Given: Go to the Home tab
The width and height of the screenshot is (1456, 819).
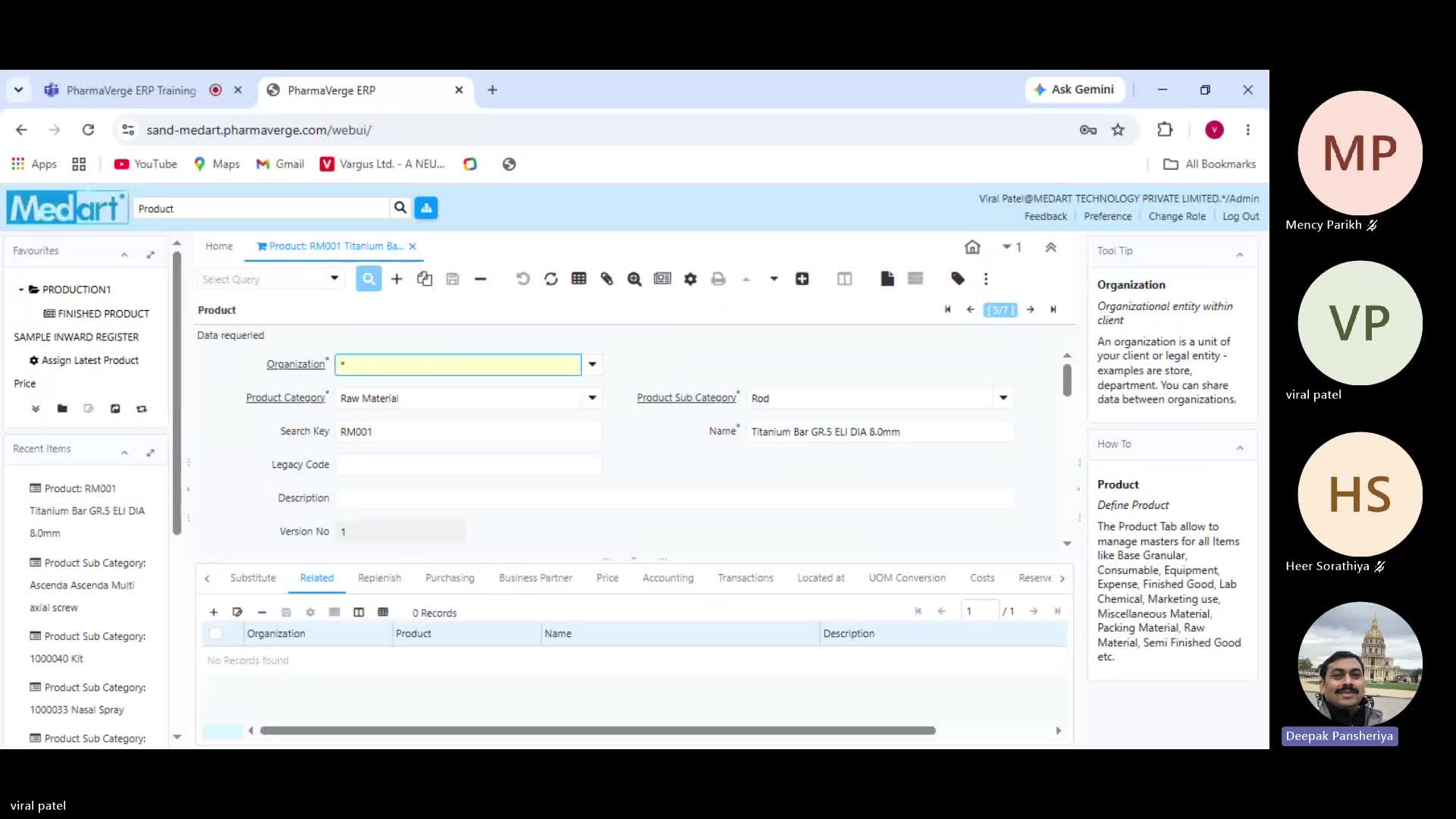Looking at the screenshot, I should pyautogui.click(x=219, y=246).
